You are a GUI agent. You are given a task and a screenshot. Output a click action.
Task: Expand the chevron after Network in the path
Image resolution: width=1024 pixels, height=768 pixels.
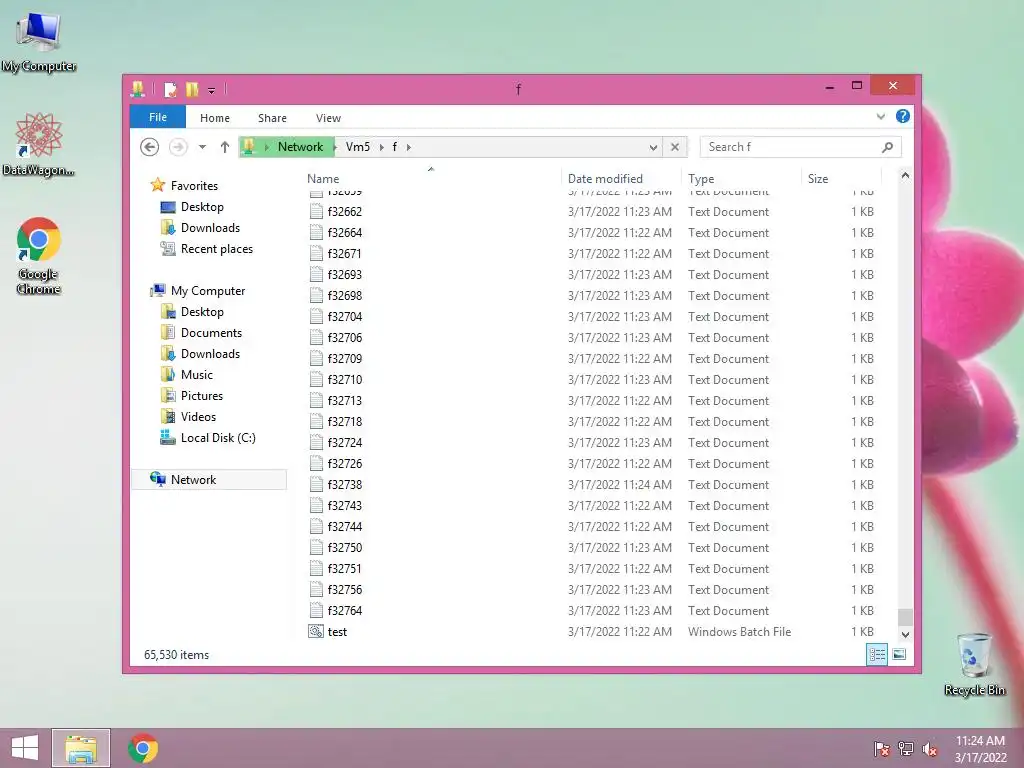coord(334,147)
